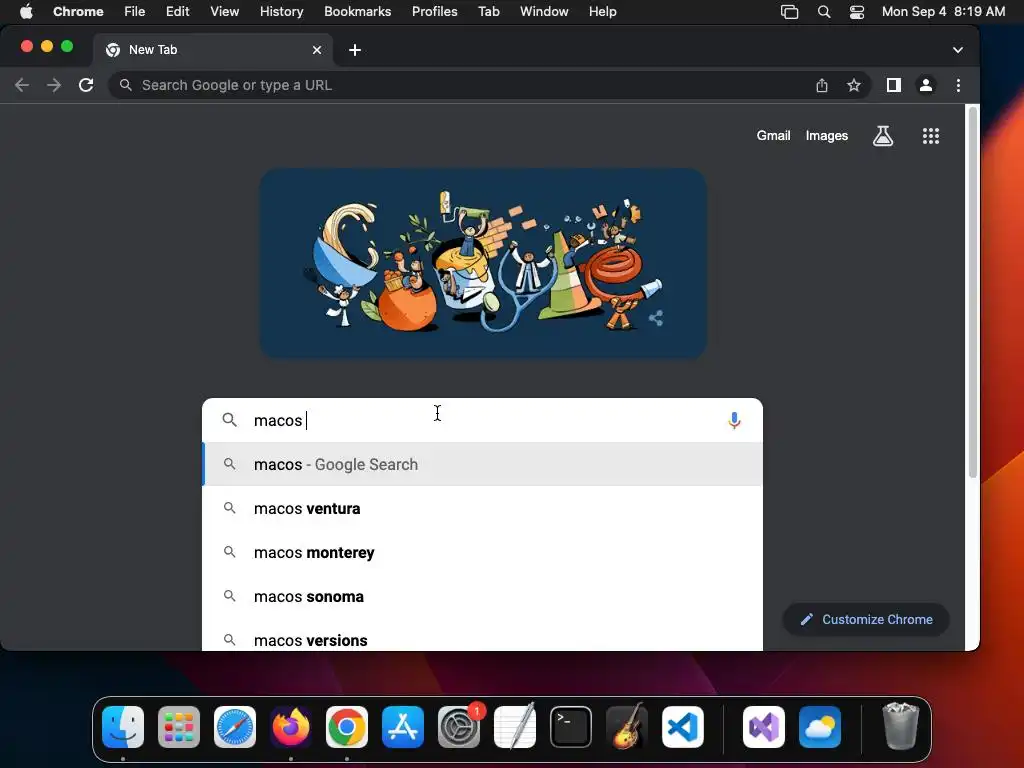The height and width of the screenshot is (768, 1024).
Task: Open the Images link
Action: click(827, 136)
